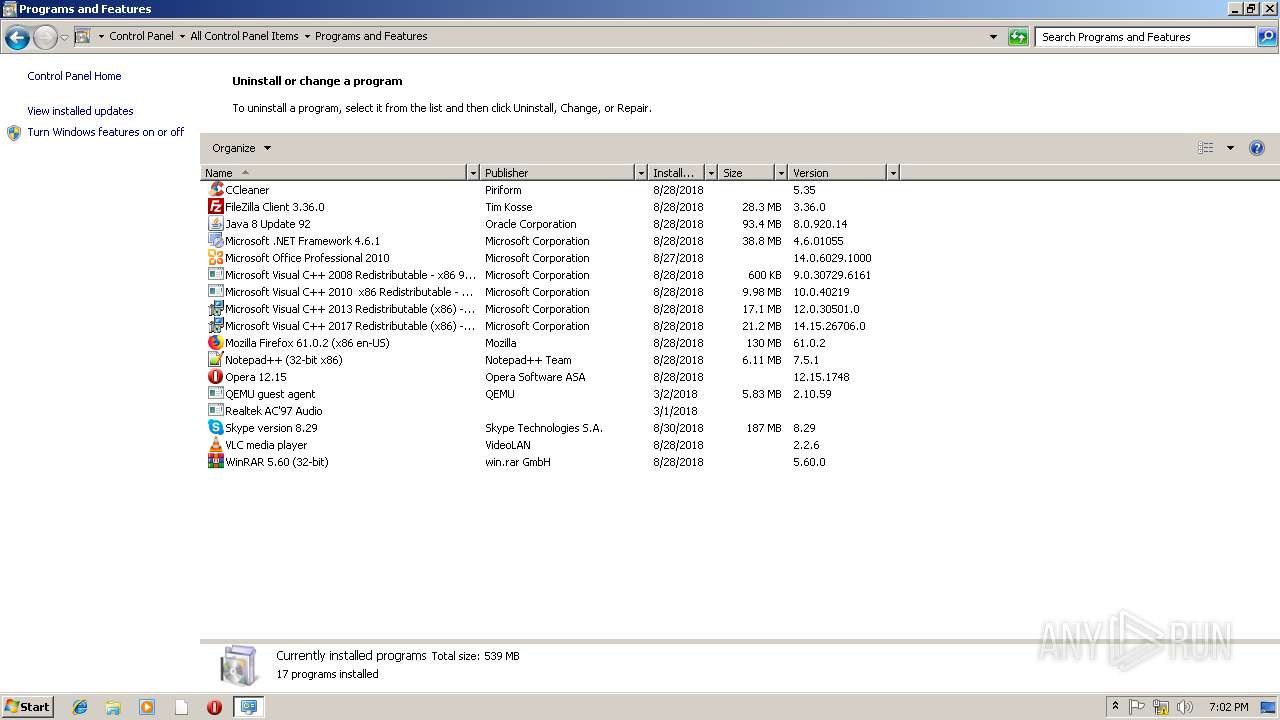
Task: Open the Installed On column filter dropdown
Action: tap(711, 173)
